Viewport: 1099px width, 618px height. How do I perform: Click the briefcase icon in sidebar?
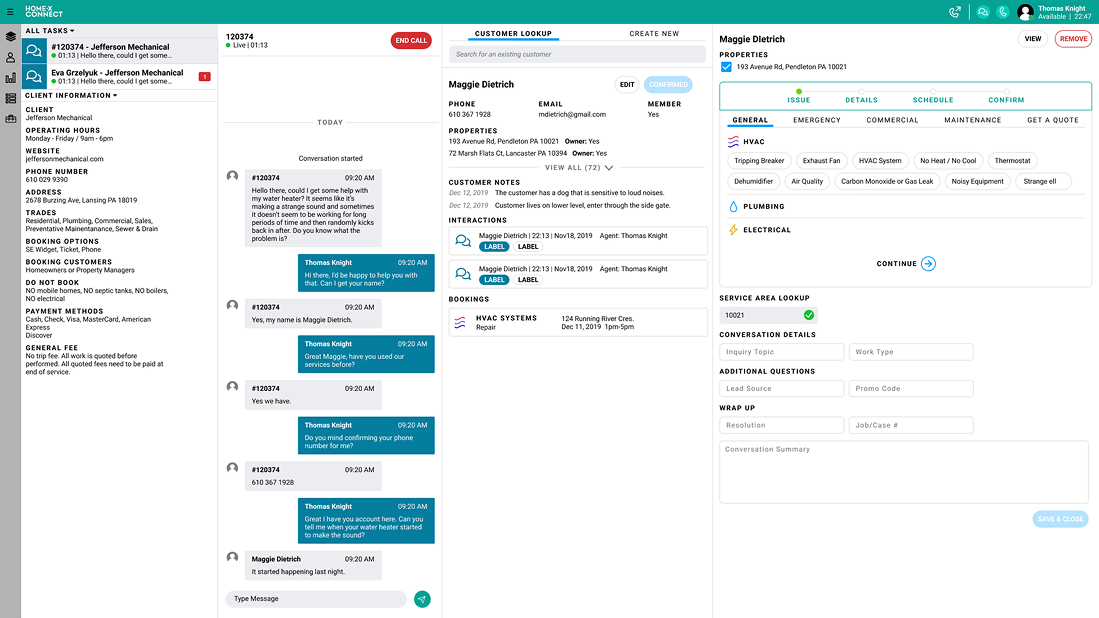(x=10, y=119)
